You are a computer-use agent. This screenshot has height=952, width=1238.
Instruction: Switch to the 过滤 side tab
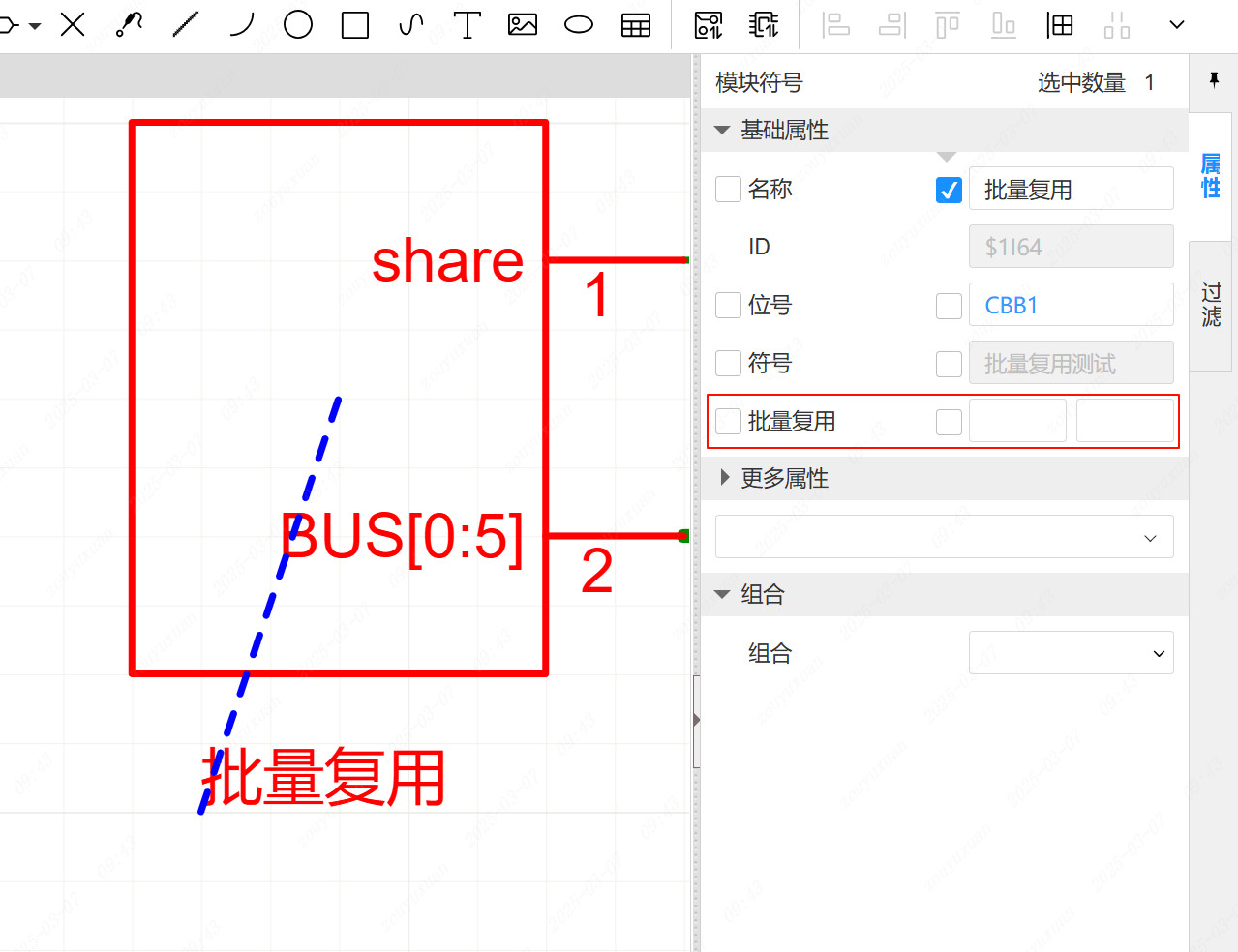click(x=1211, y=305)
